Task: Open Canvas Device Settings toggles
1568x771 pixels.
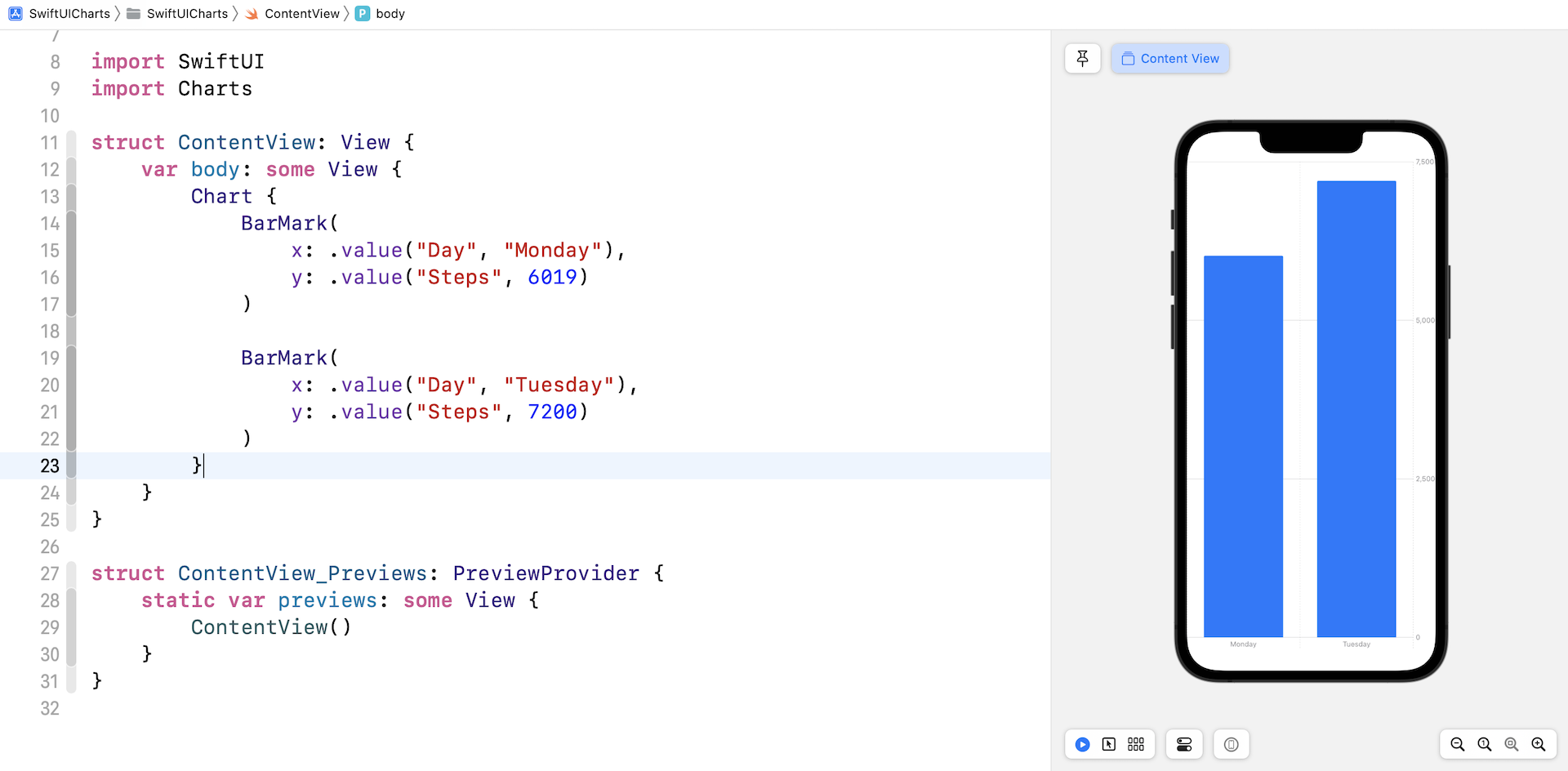Action: pyautogui.click(x=1184, y=744)
